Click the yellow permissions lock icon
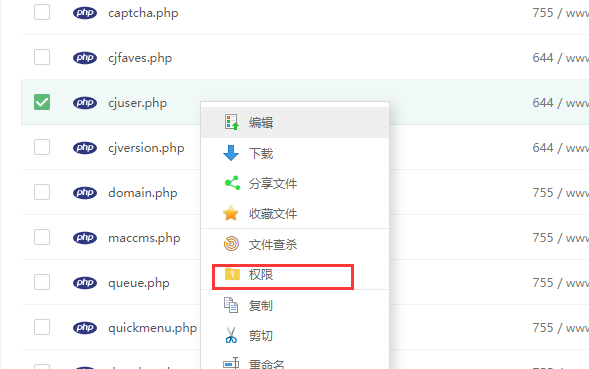589x369 pixels. coord(232,274)
